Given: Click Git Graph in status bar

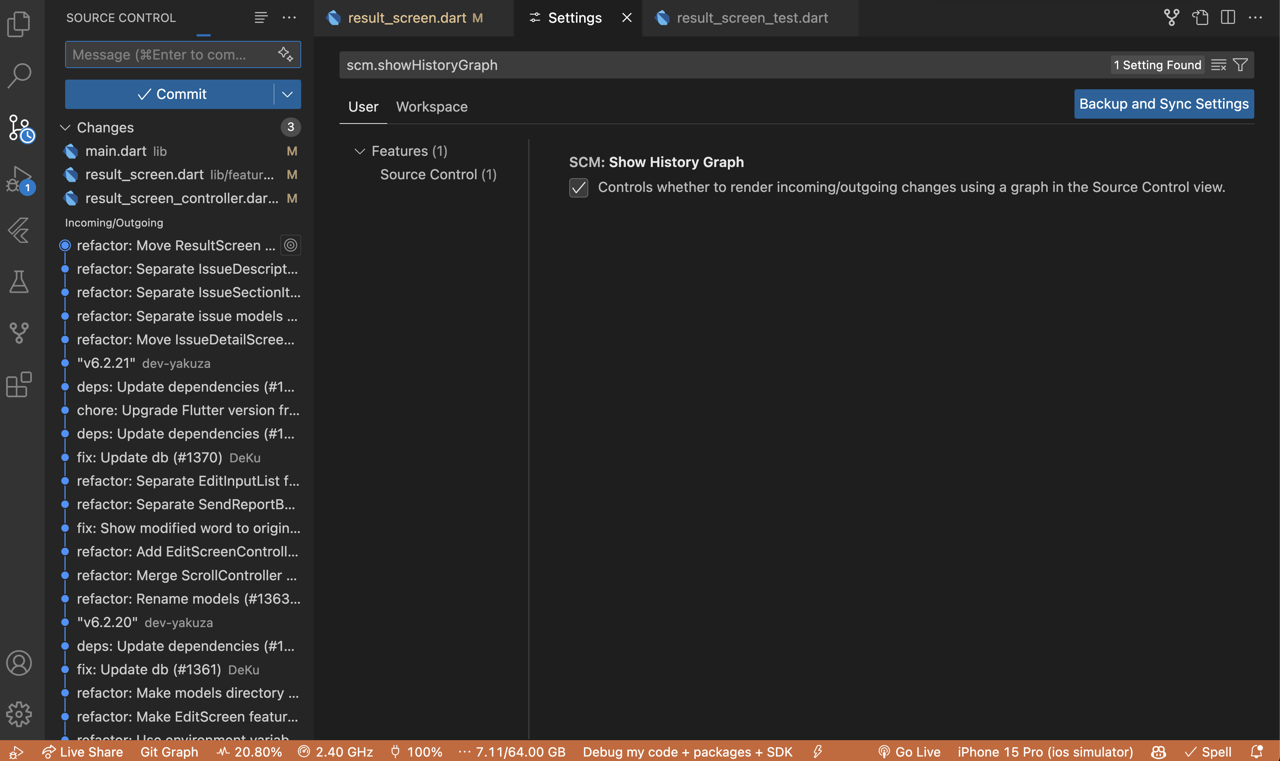Looking at the screenshot, I should (169, 752).
